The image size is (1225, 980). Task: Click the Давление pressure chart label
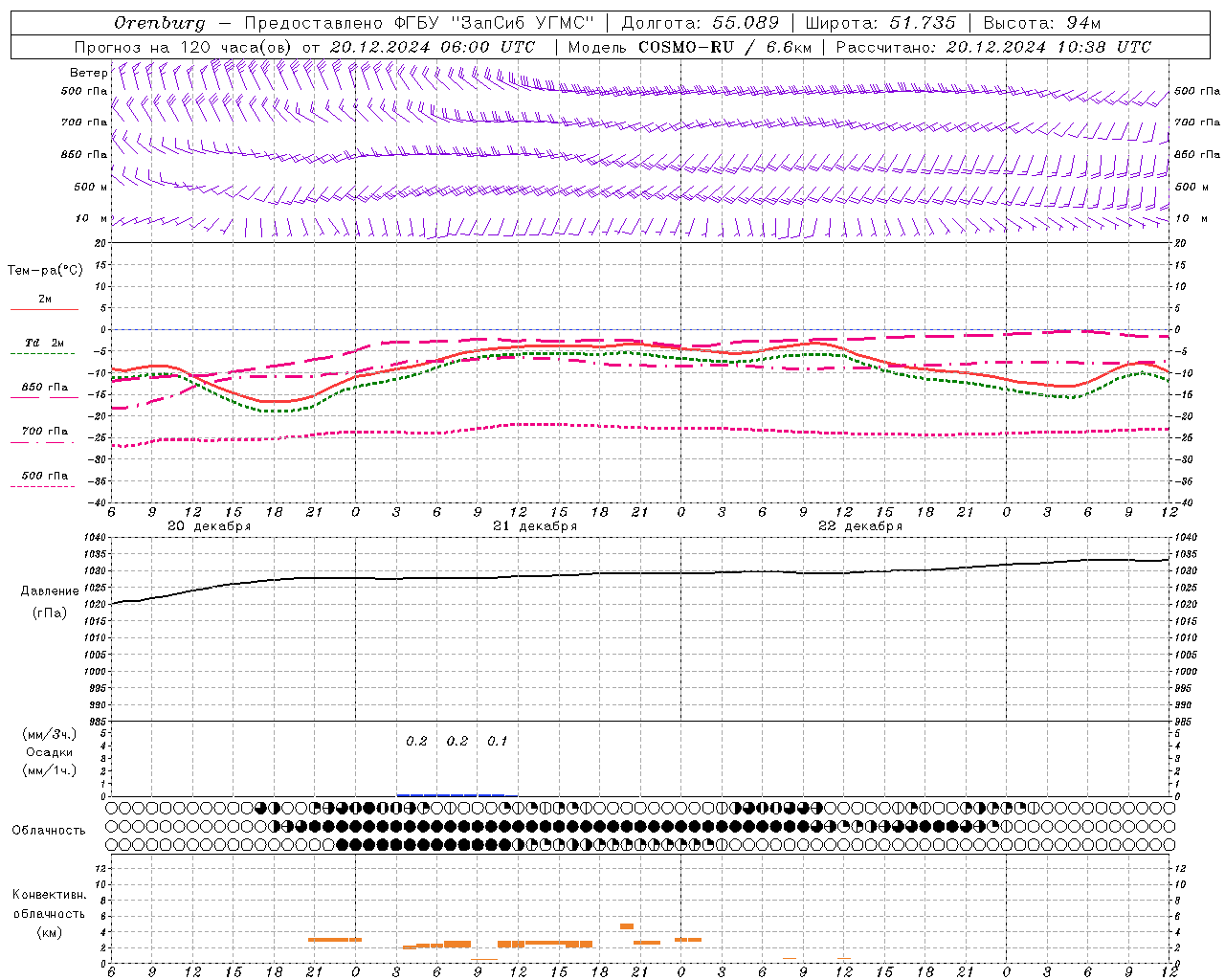point(50,591)
